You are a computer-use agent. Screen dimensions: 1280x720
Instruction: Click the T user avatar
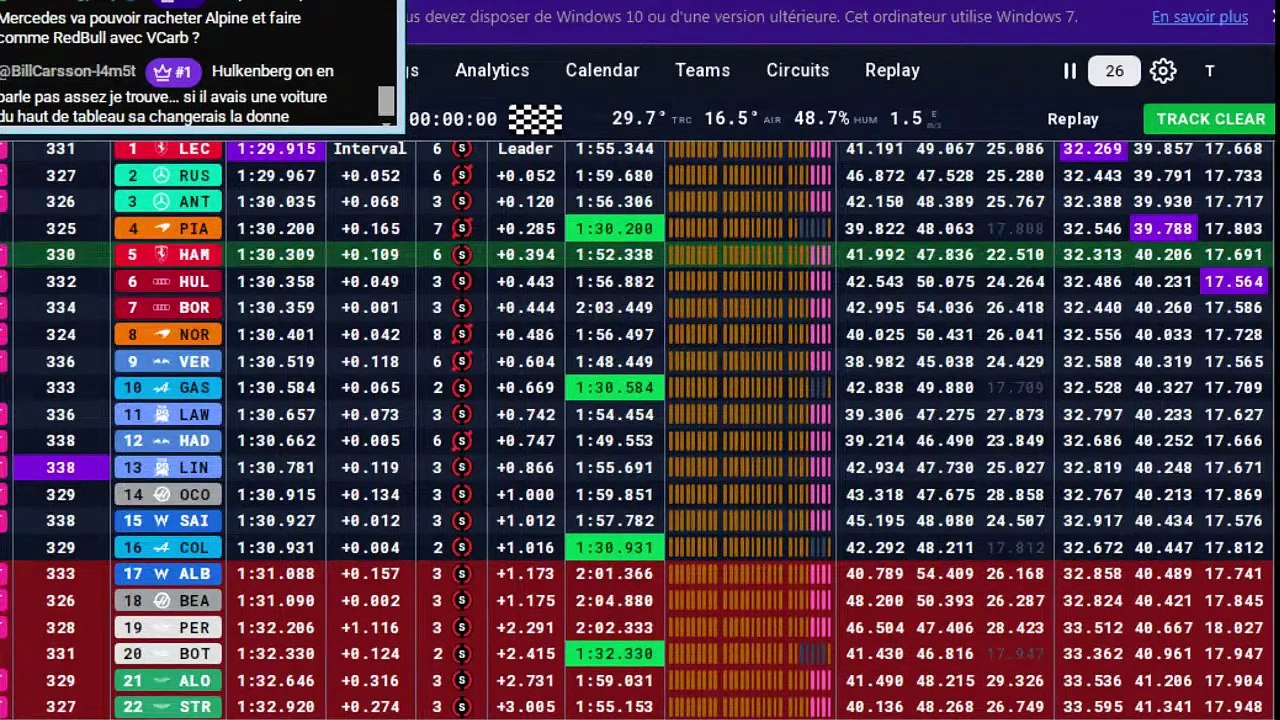(1209, 71)
